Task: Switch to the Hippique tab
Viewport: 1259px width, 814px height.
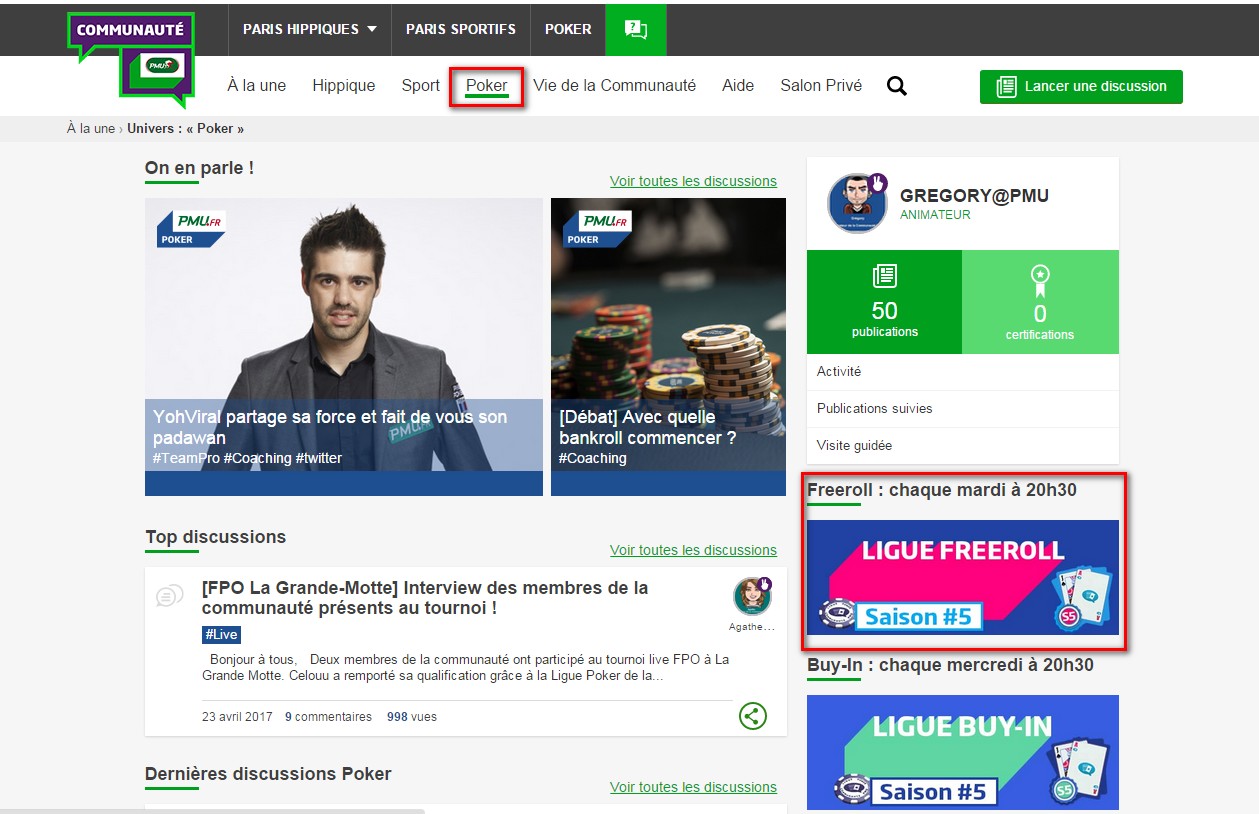Action: pos(344,86)
